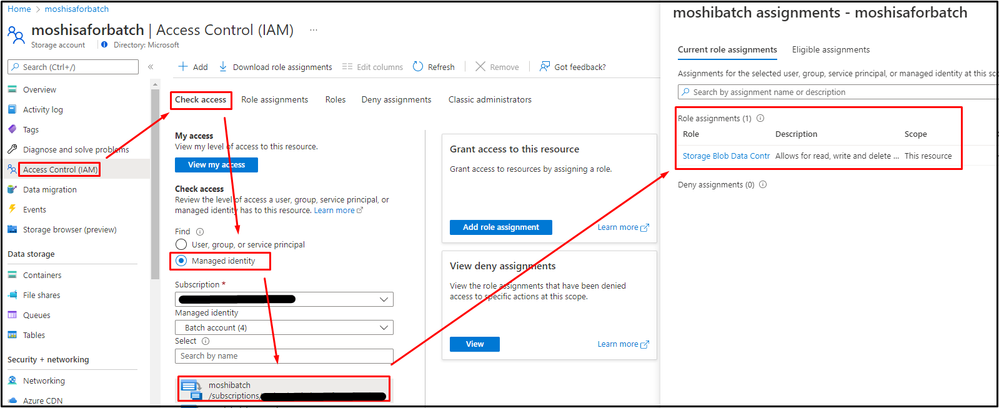Viewport: 999px width, 408px height.
Task: Click the Edit columns toolbar item
Action: (x=373, y=67)
